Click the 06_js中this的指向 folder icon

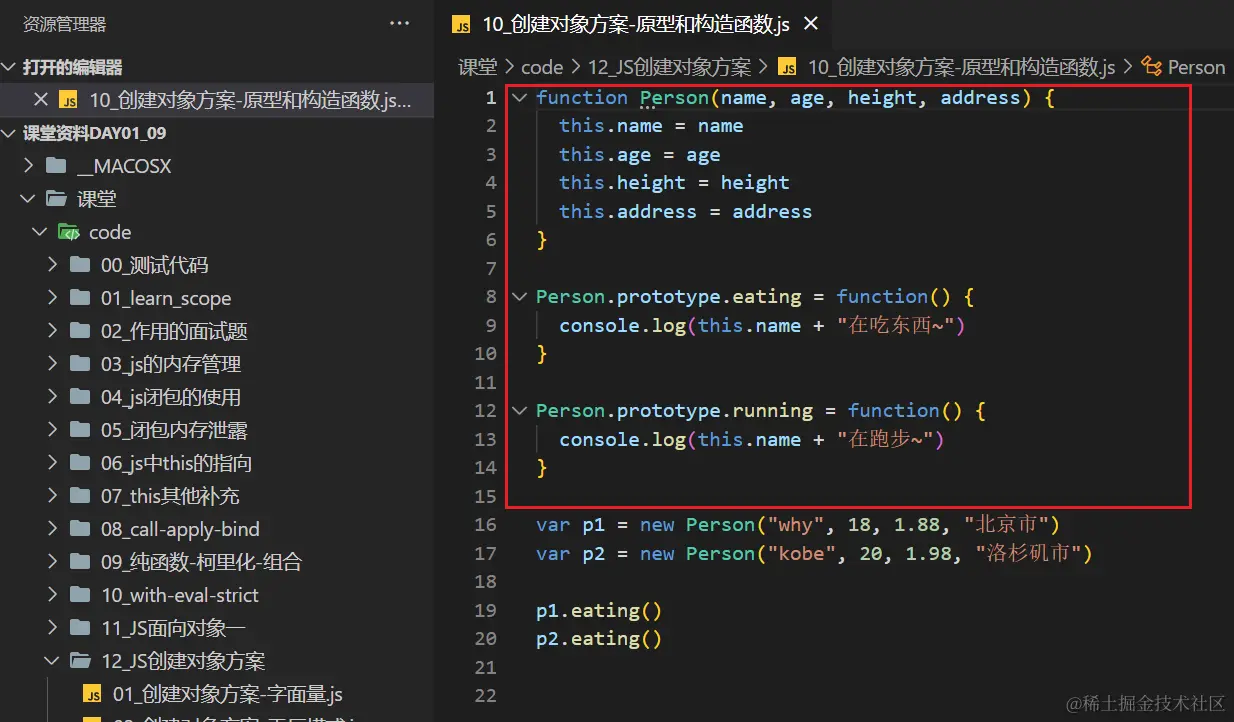[x=81, y=463]
